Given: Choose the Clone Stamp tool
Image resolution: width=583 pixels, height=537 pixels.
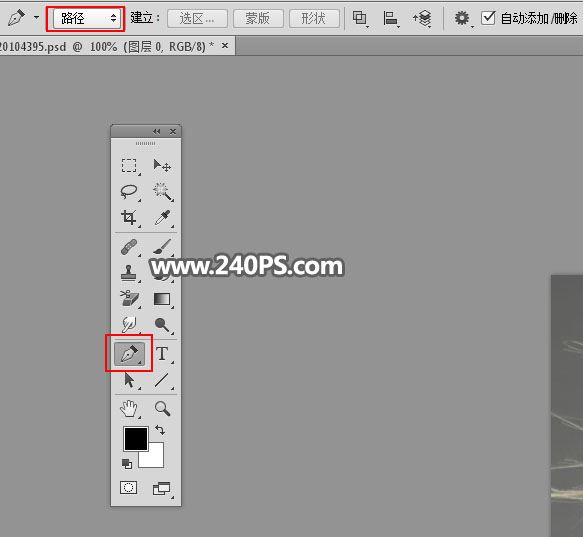Looking at the screenshot, I should tap(129, 273).
